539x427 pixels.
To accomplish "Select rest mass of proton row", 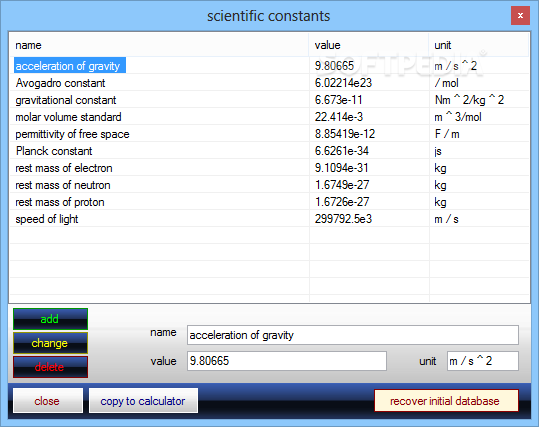I will 270,202.
